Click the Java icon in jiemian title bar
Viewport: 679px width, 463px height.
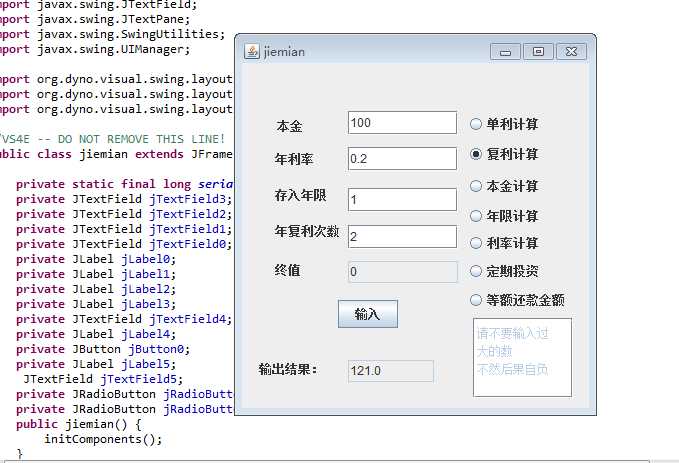point(252,52)
